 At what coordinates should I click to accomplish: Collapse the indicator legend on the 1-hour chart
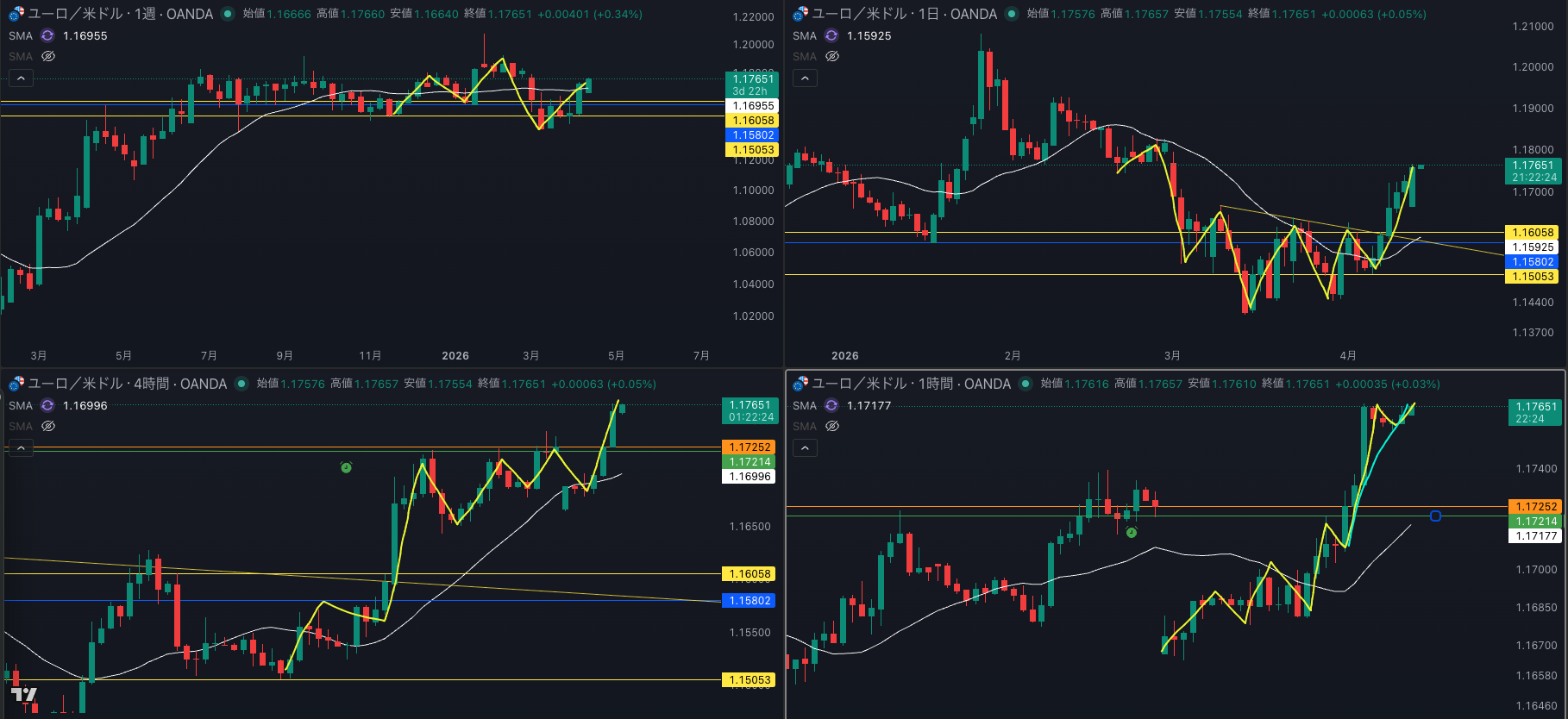pos(805,448)
